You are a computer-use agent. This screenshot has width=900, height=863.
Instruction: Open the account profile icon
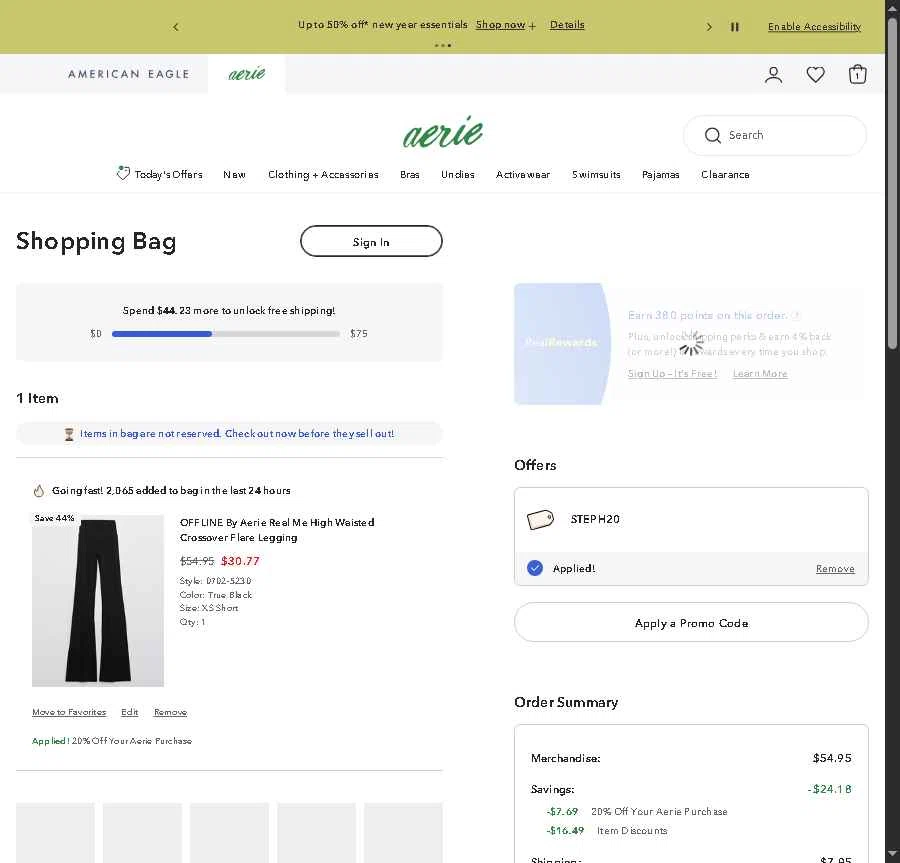pyautogui.click(x=773, y=75)
